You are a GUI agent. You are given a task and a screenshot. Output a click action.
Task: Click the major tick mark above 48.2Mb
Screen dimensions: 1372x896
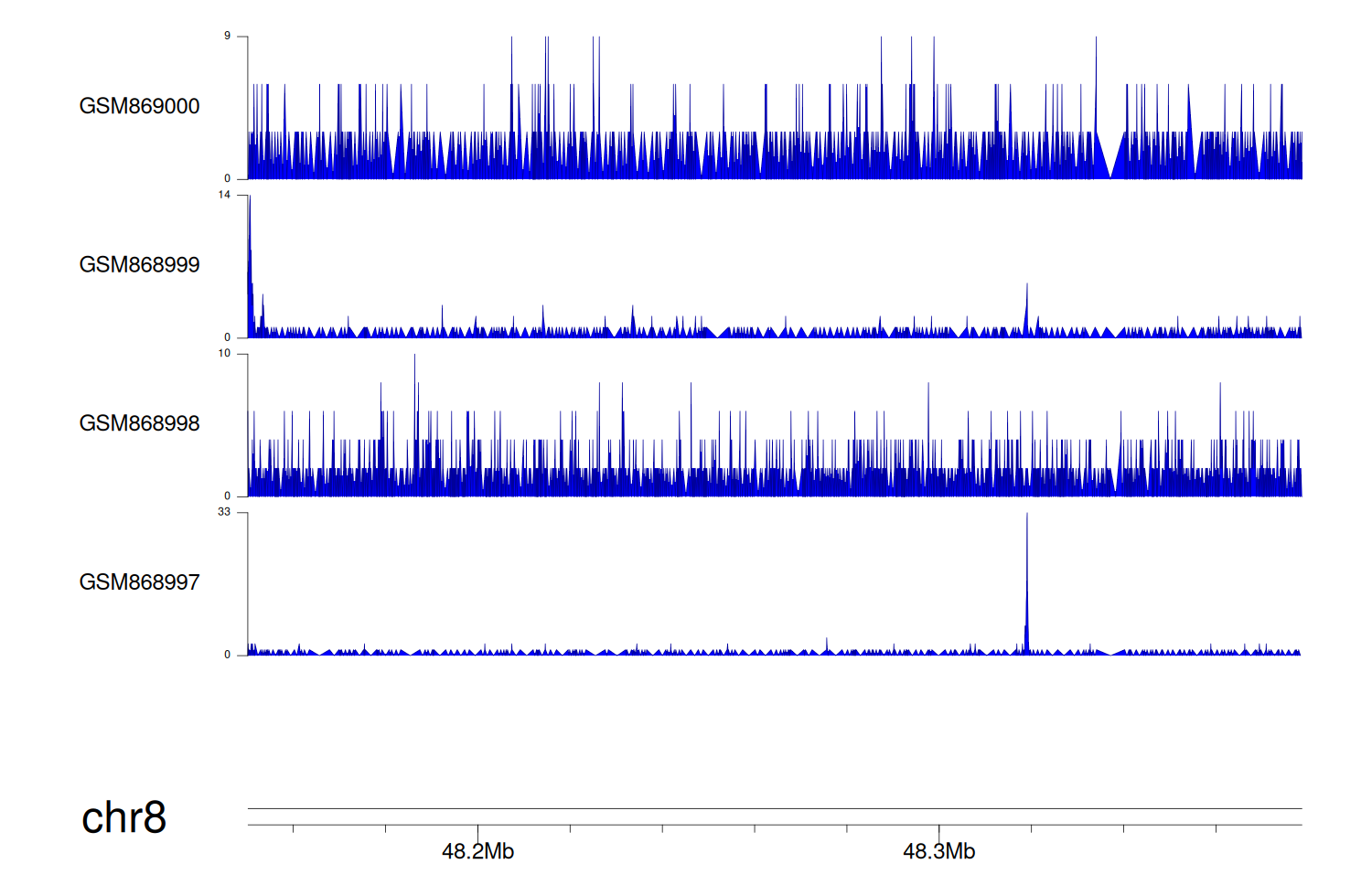point(477,830)
